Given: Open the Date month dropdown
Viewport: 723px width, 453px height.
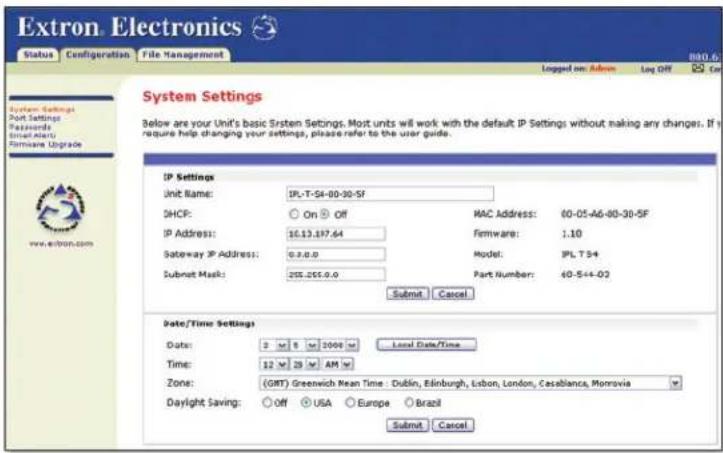Looking at the screenshot, I should [x=274, y=345].
